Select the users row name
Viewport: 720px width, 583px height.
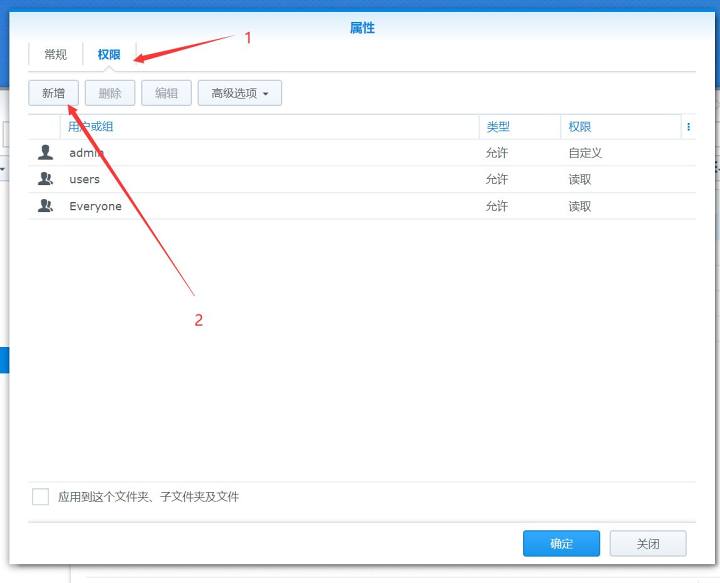(x=84, y=179)
